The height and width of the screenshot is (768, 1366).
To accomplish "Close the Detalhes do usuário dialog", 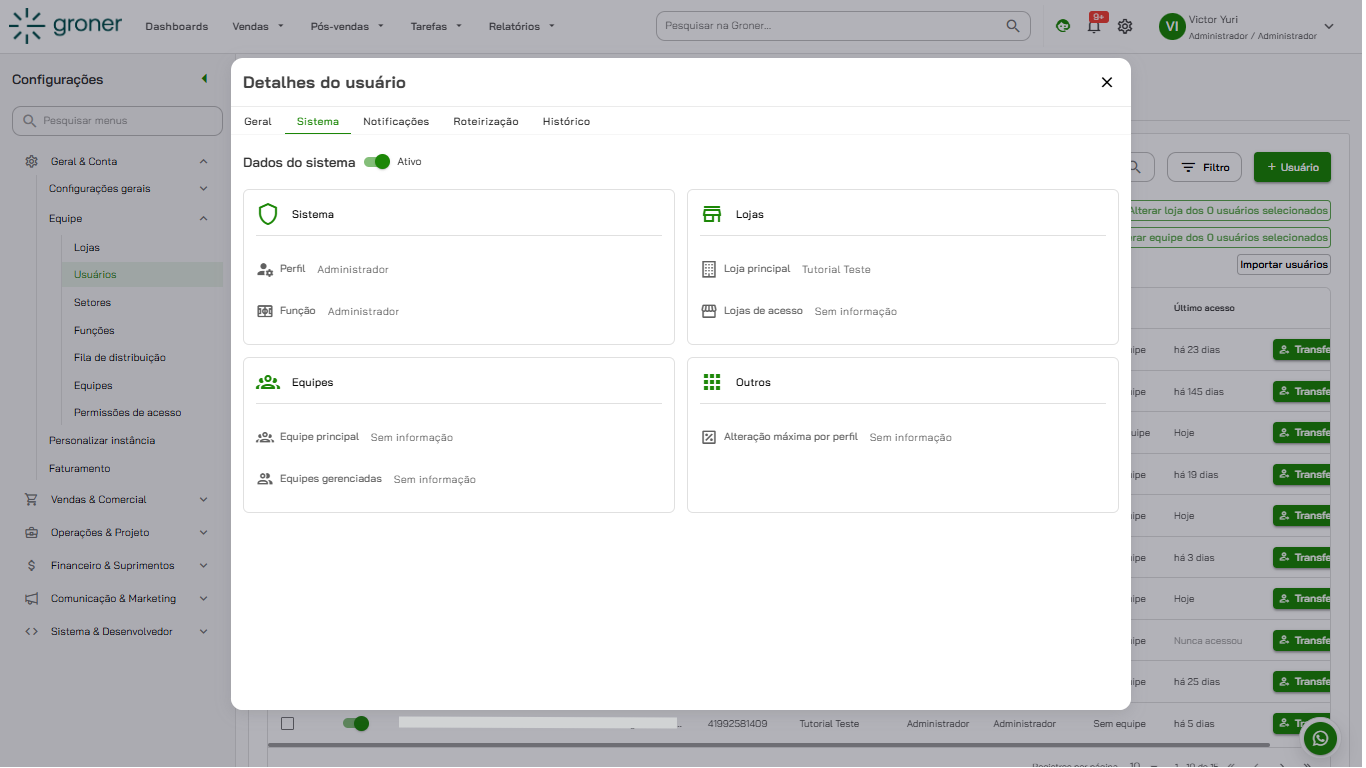I will 1107,82.
